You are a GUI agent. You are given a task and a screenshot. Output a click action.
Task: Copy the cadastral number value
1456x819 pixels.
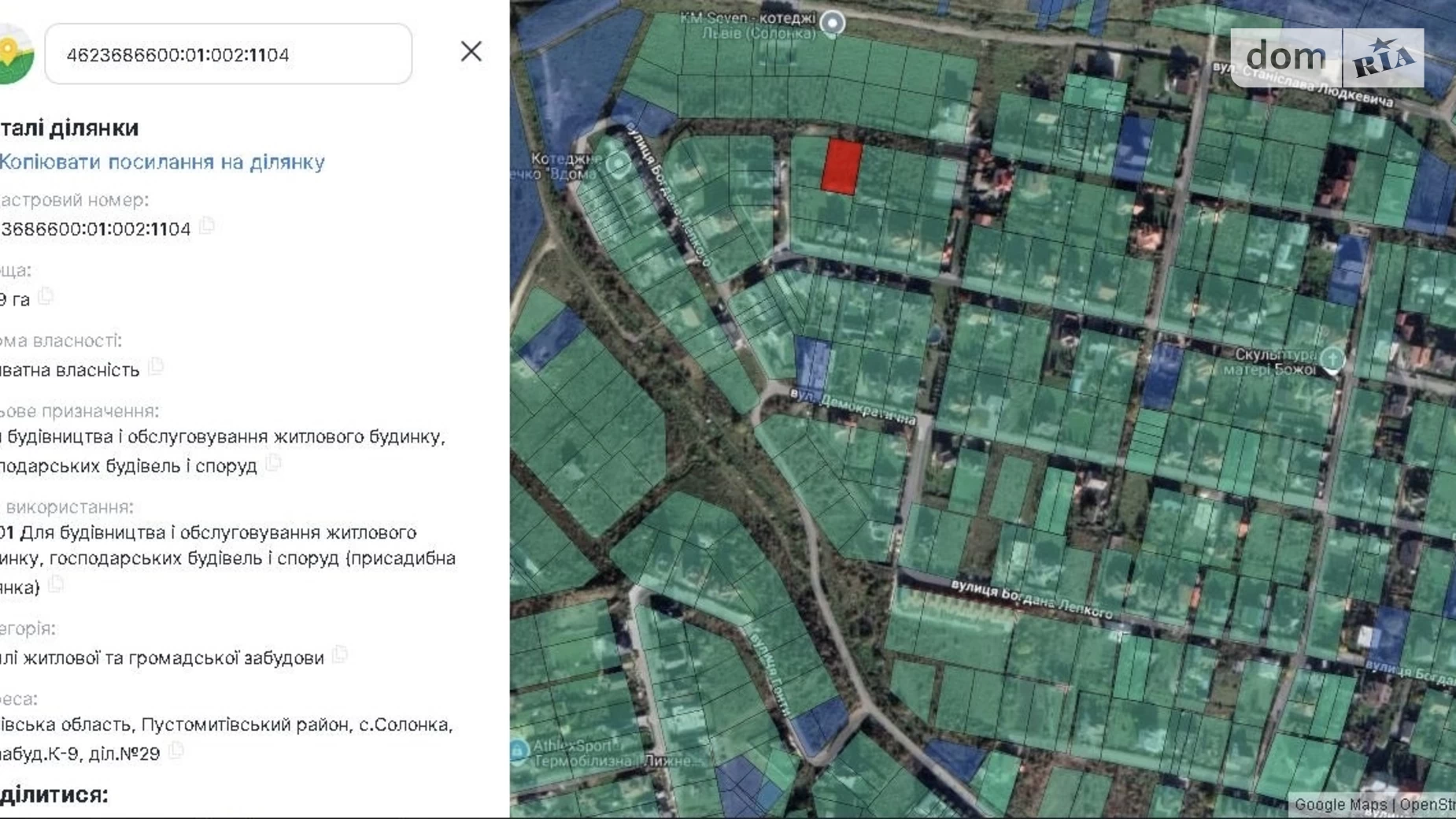207,227
